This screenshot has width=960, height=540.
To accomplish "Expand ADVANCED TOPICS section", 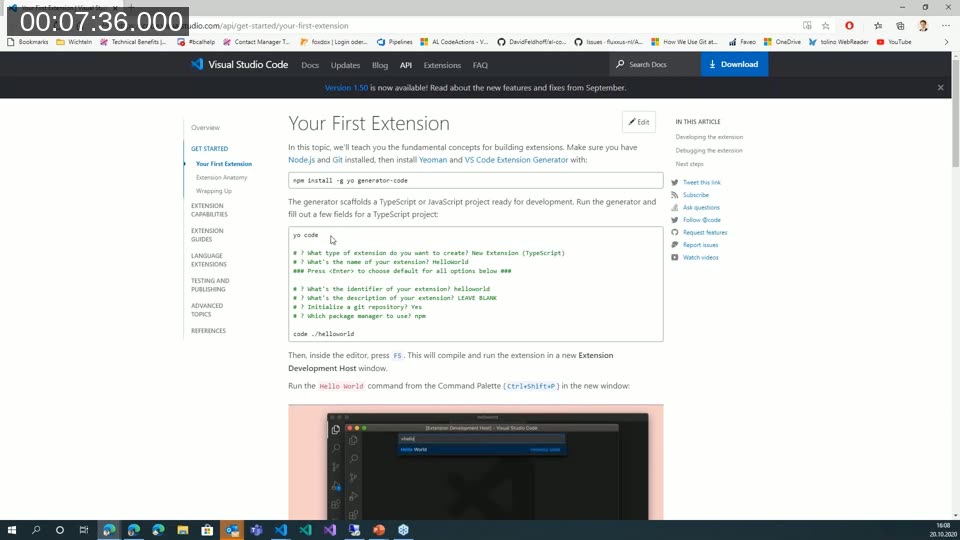I will [x=207, y=310].
